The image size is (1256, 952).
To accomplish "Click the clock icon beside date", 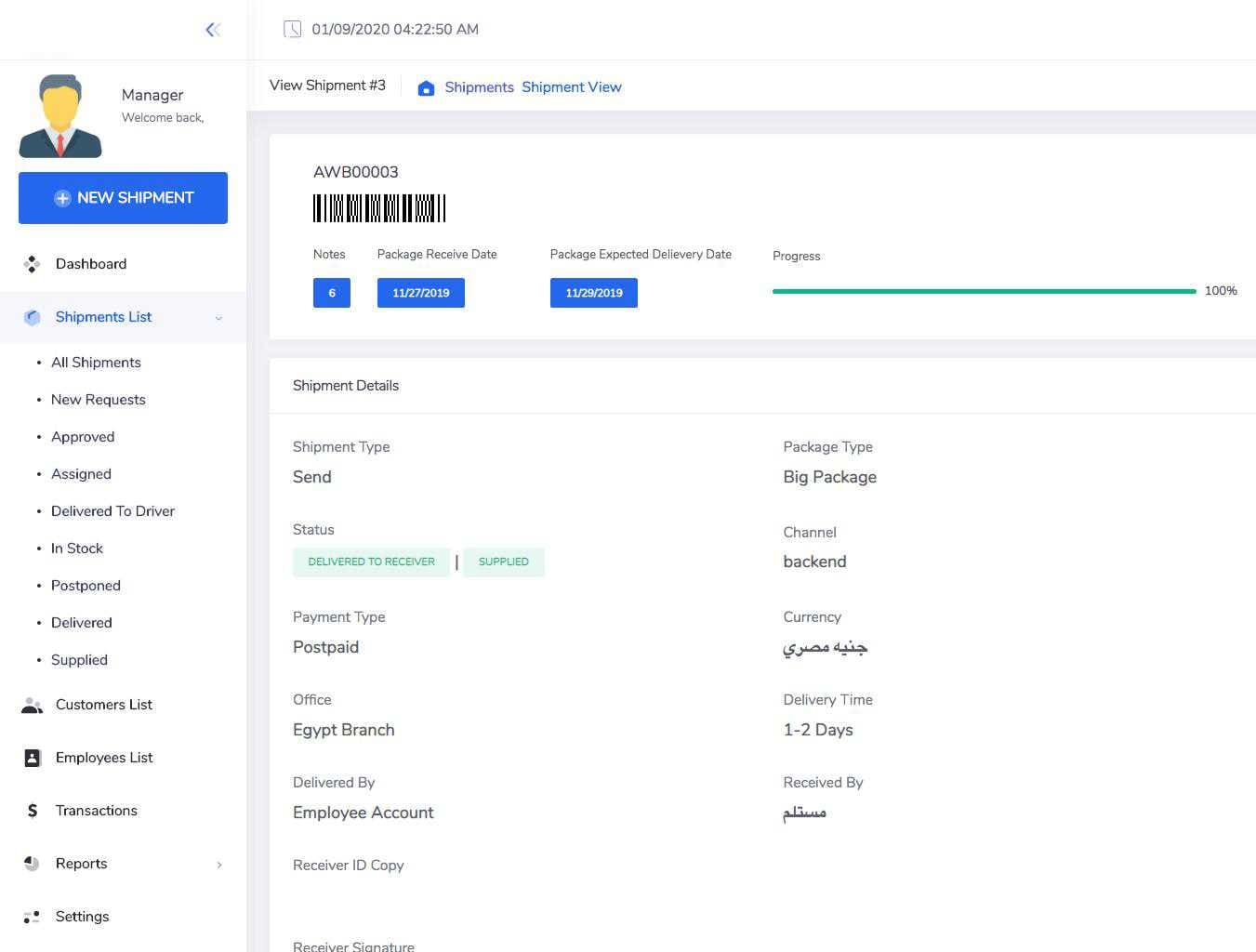I will point(293,29).
